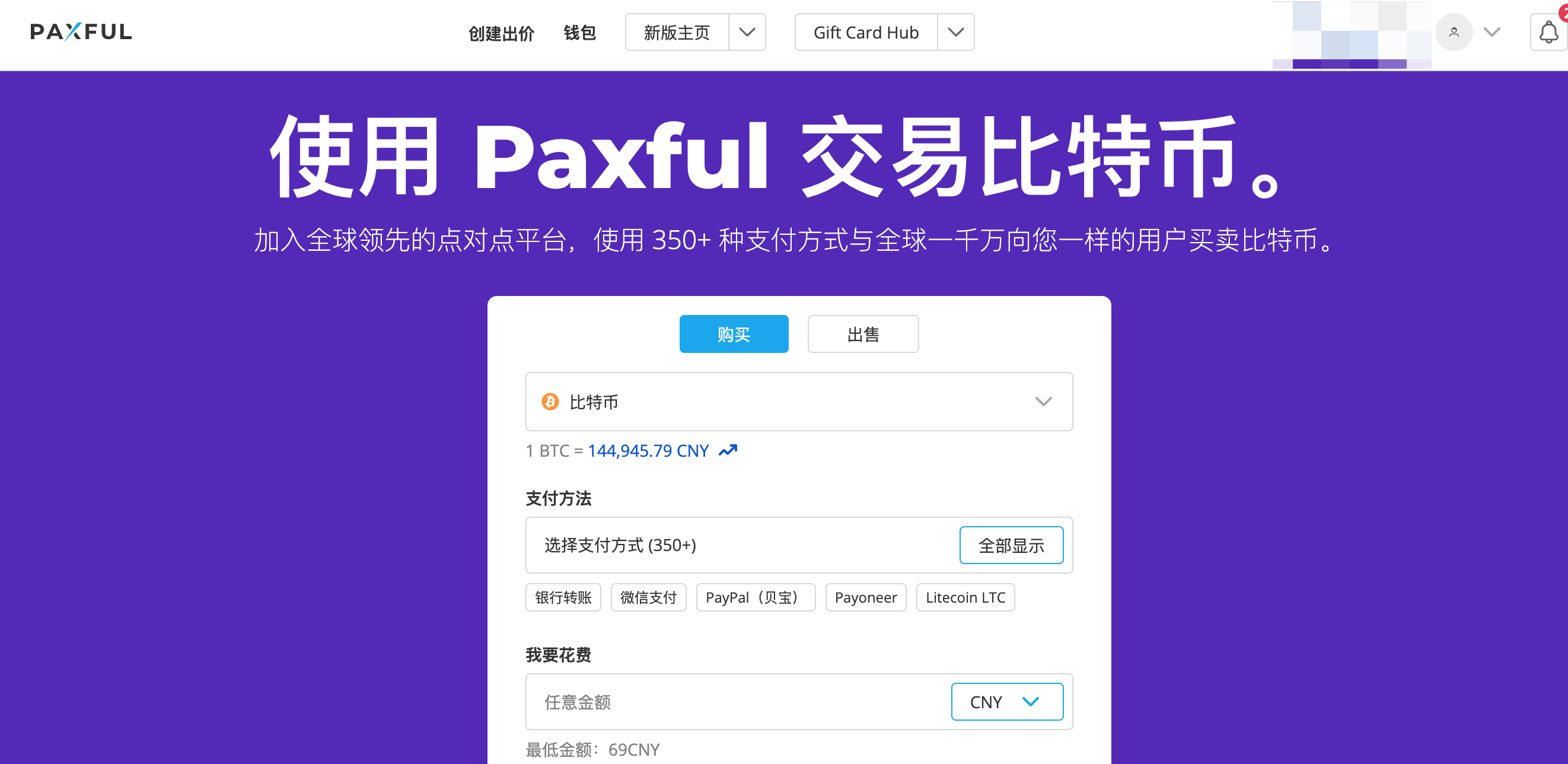Click the user profile icon
Screen dimensions: 1568x764
pyautogui.click(x=1453, y=33)
